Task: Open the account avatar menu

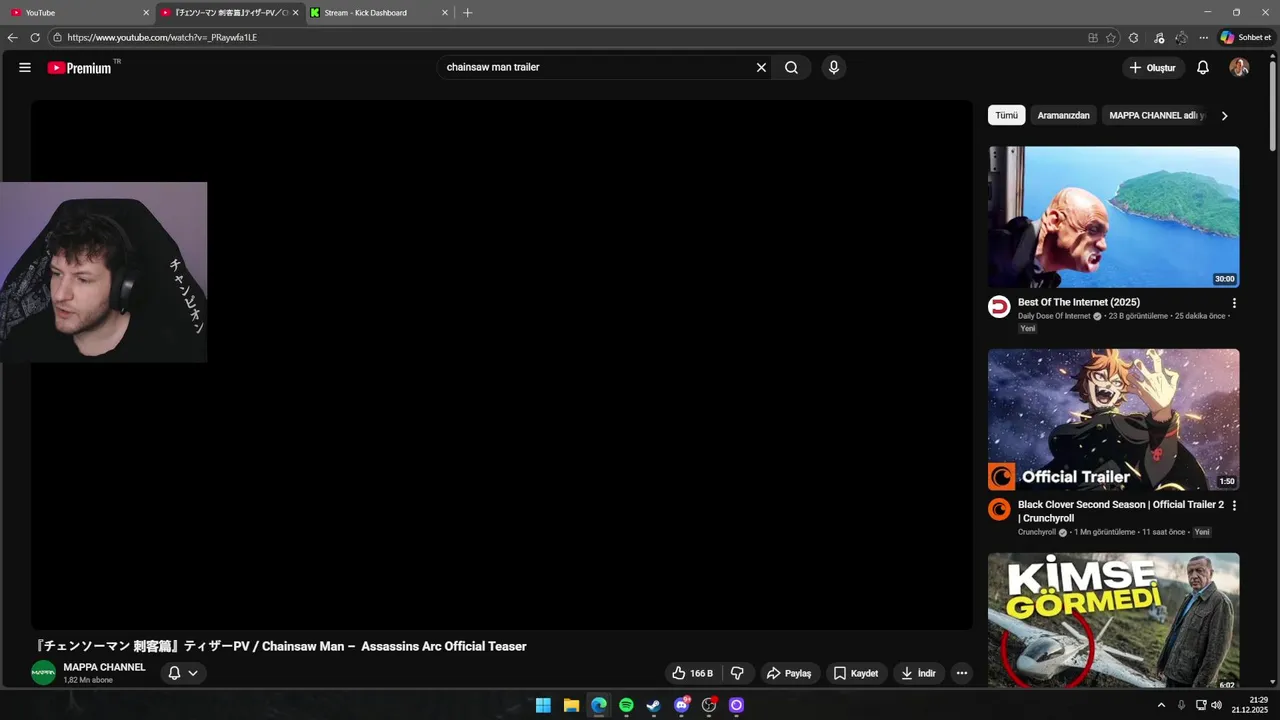Action: pos(1239,67)
